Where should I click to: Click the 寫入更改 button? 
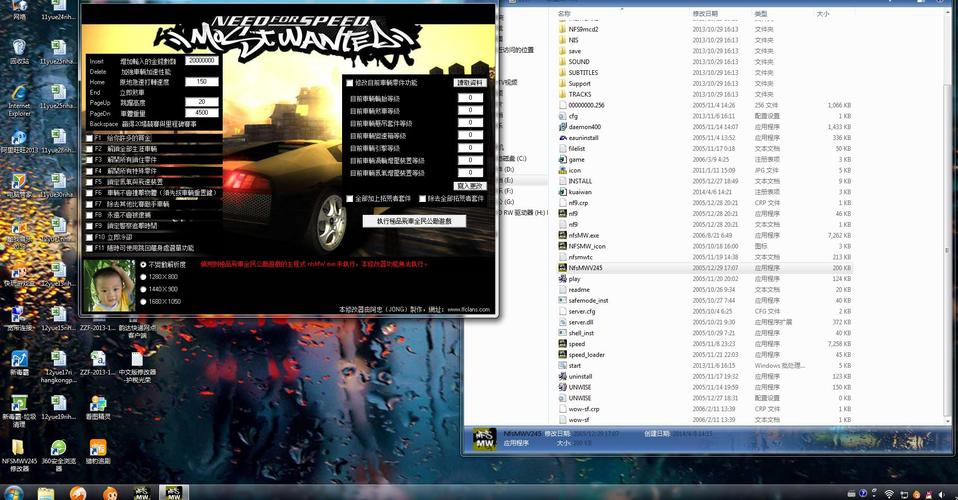(470, 186)
